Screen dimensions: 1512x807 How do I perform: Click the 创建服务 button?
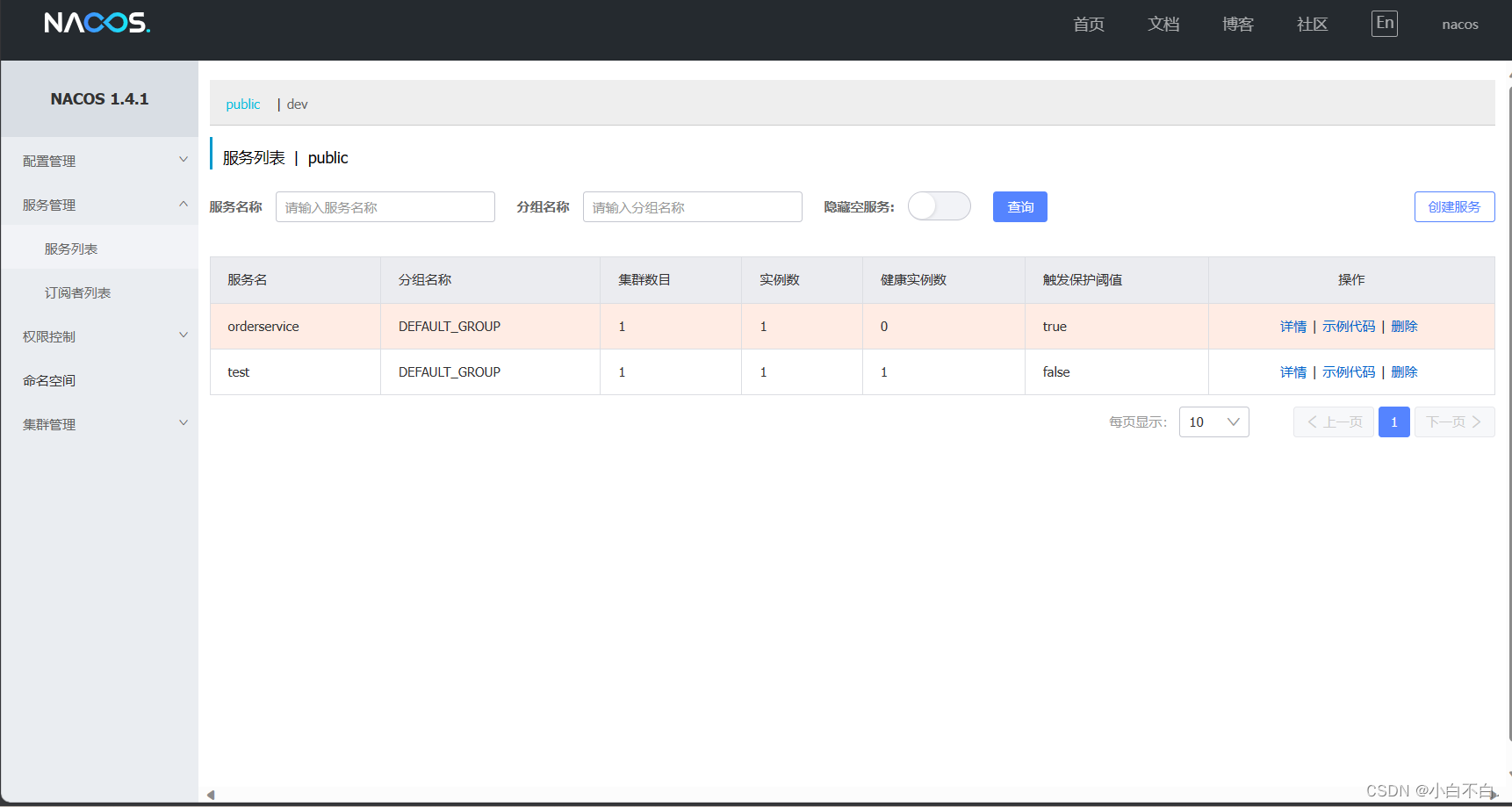[x=1454, y=207]
